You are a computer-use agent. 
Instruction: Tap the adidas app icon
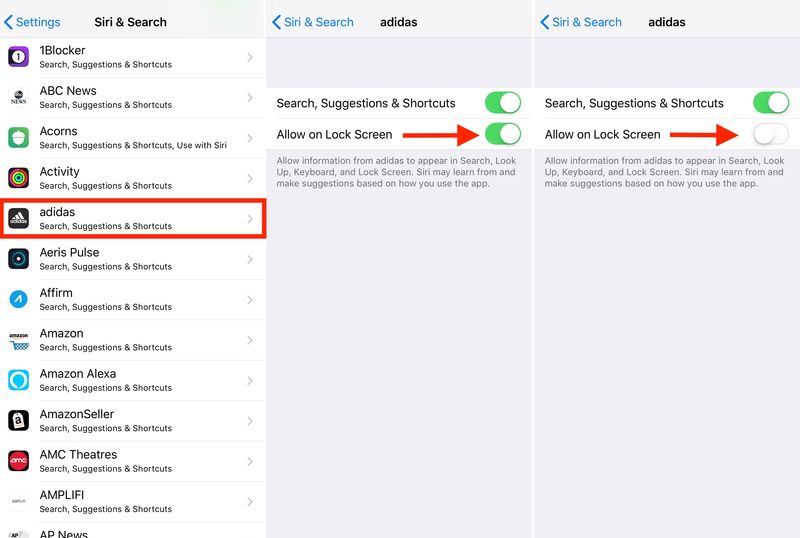click(18, 218)
